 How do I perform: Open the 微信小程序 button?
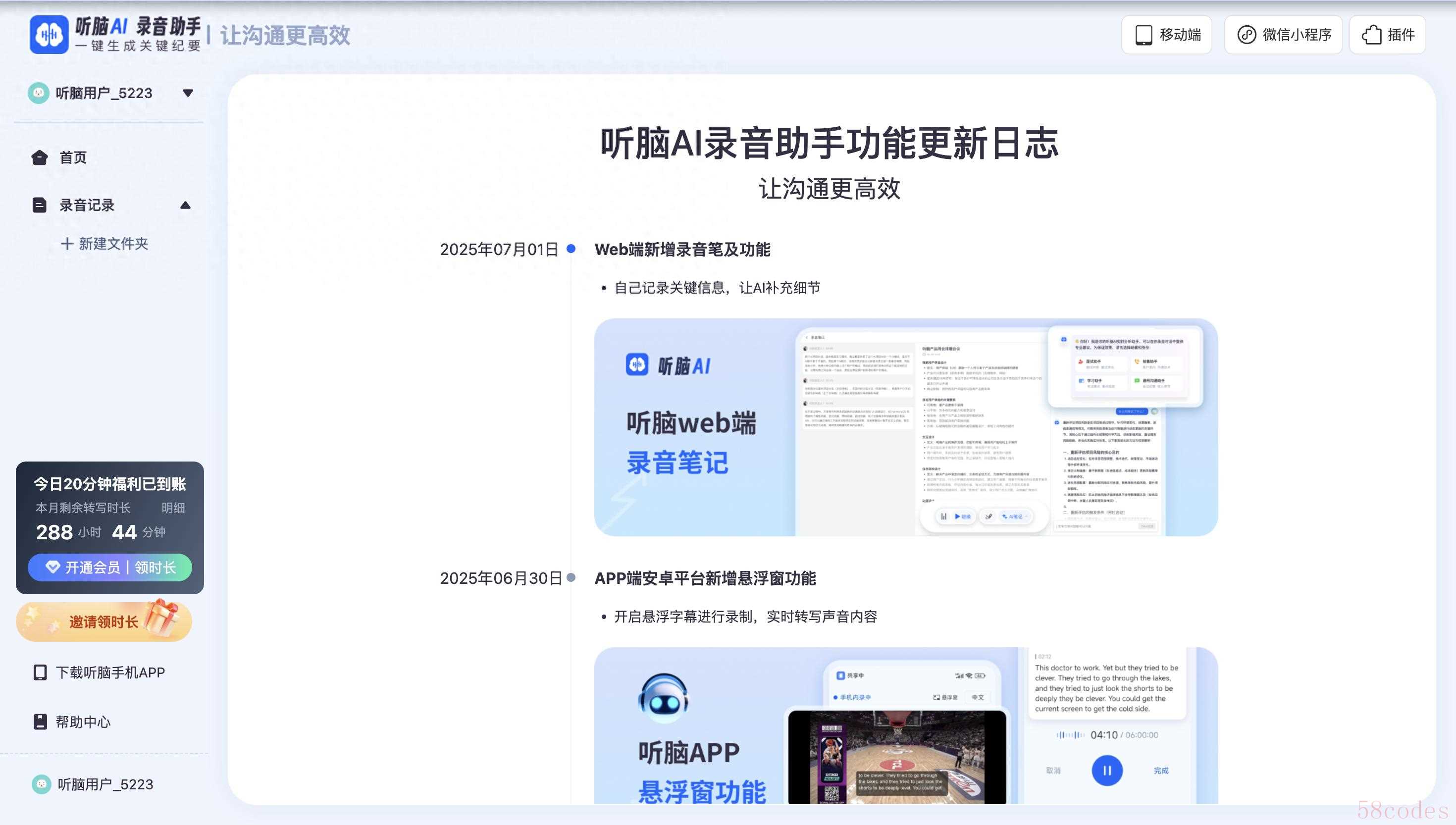tap(1283, 35)
